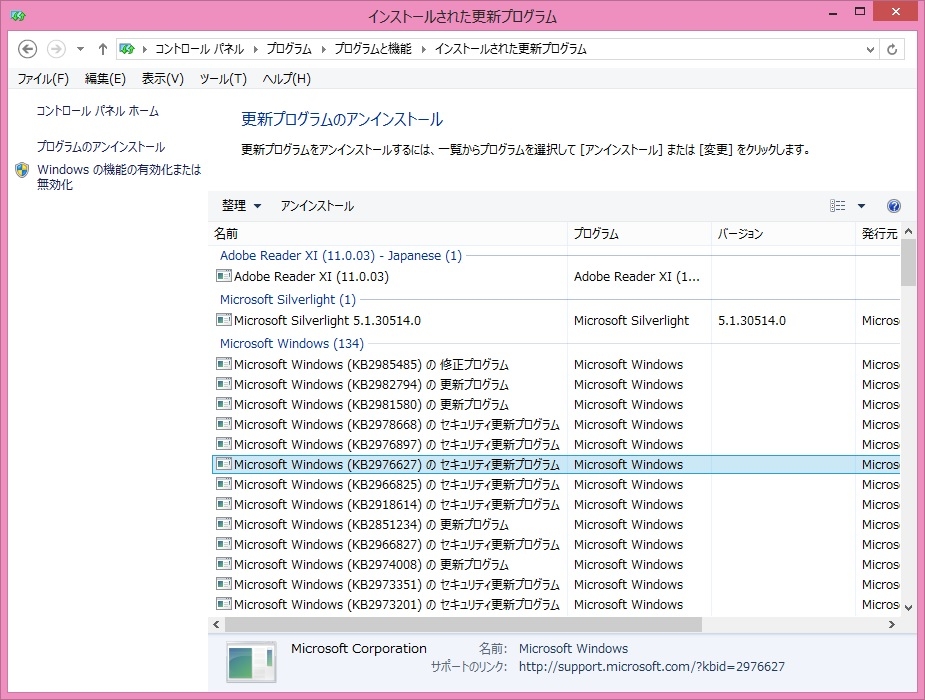Click the icon of KB2978668 security update

pos(224,424)
